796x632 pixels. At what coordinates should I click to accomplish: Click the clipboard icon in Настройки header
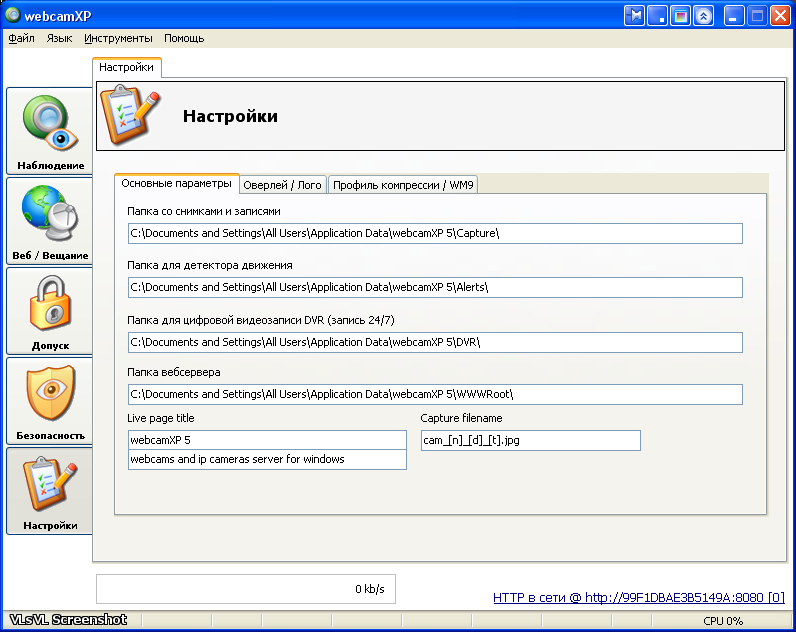130,115
